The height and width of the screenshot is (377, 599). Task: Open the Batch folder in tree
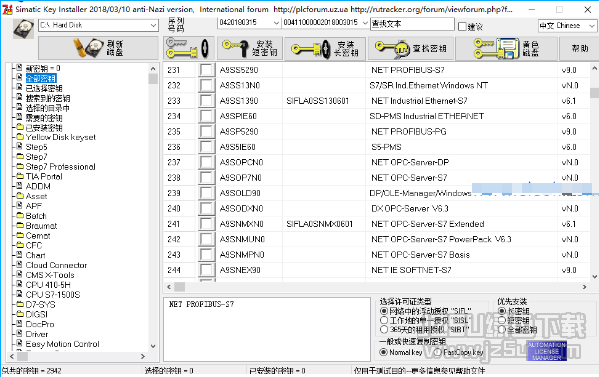[x=36, y=216]
